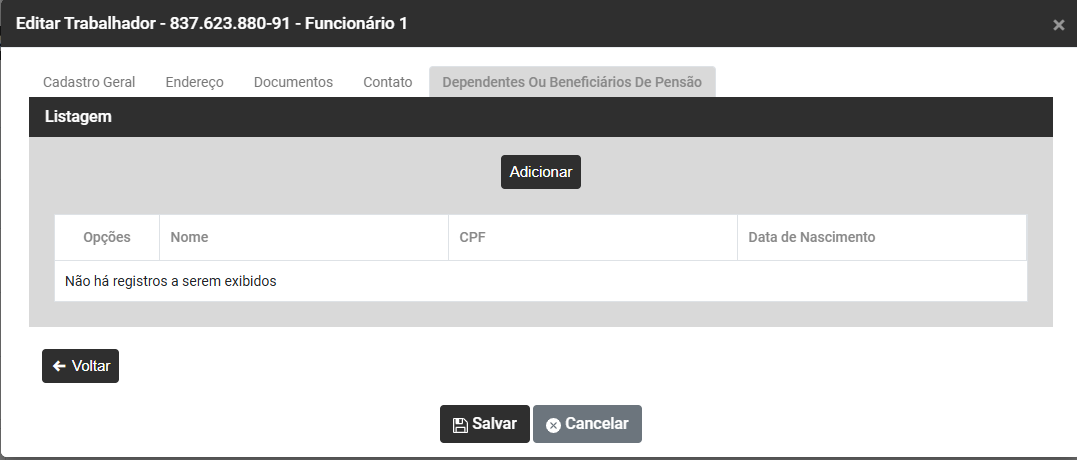Sort by the Nome column header
Viewport: 1077px width, 460px height.
[x=190, y=238]
